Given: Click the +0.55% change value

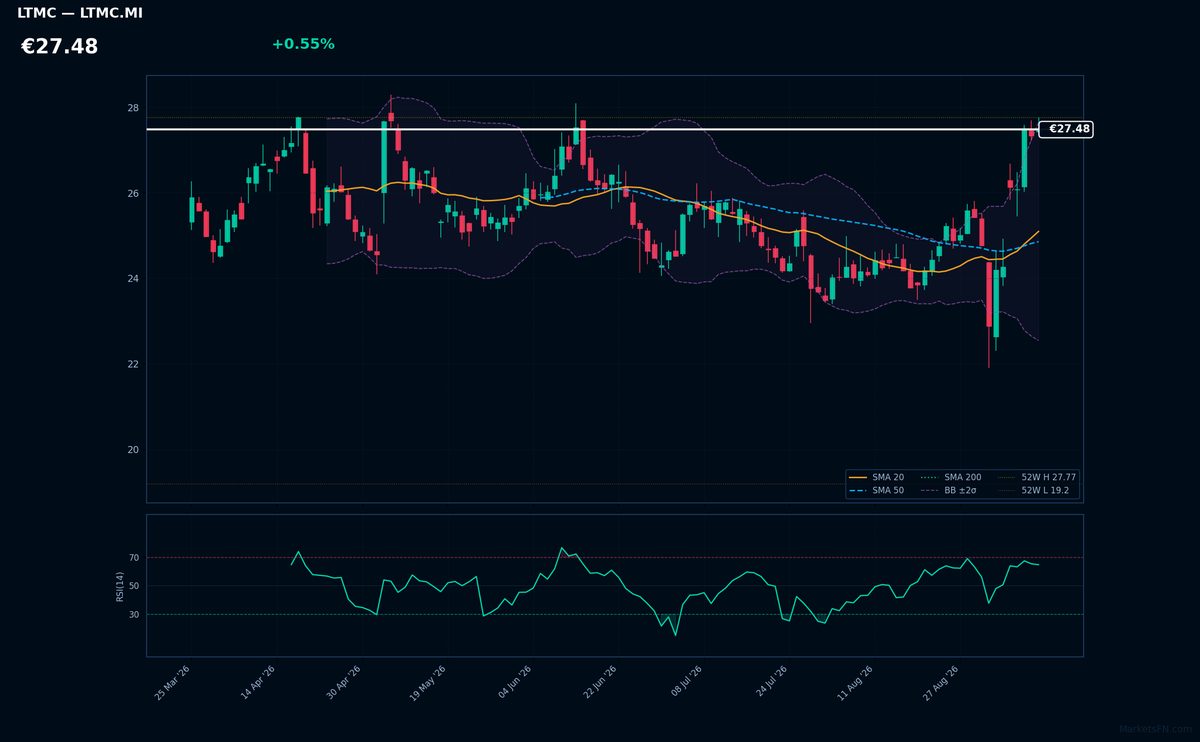Looking at the screenshot, I should (x=303, y=44).
